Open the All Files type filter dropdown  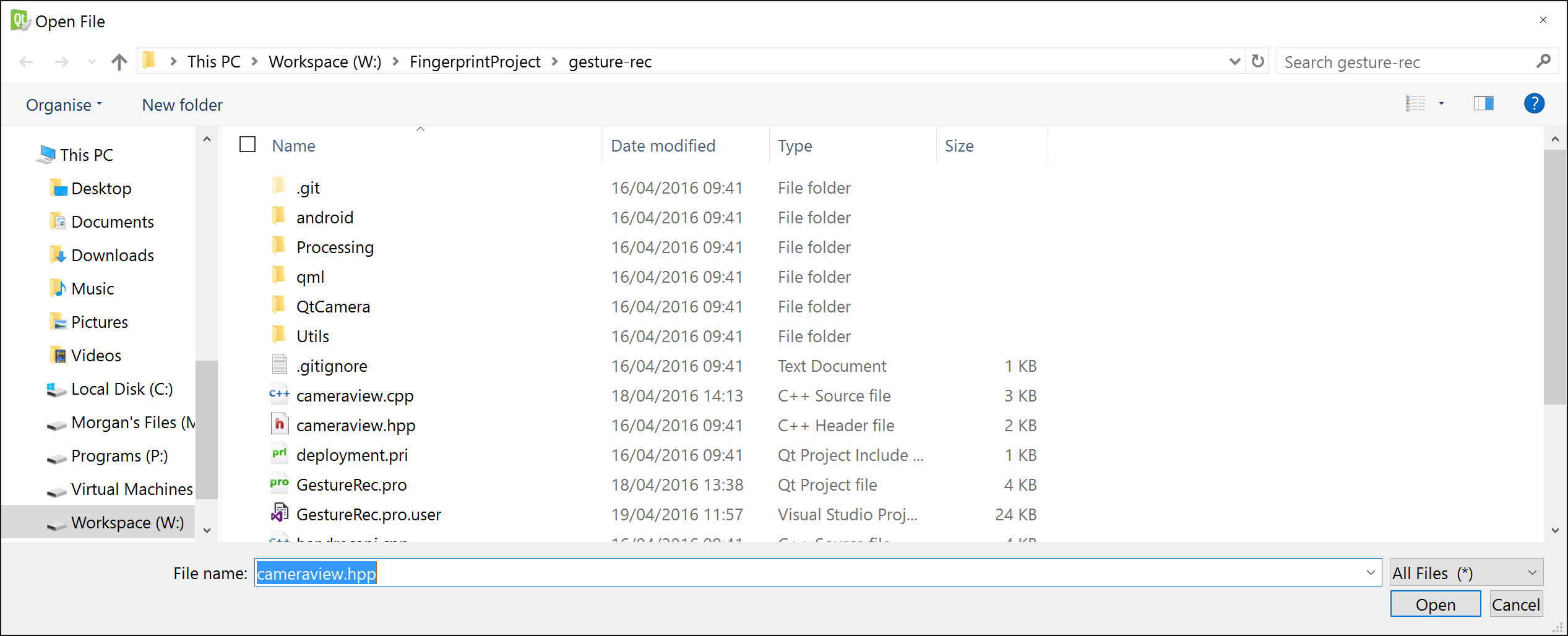[x=1465, y=573]
